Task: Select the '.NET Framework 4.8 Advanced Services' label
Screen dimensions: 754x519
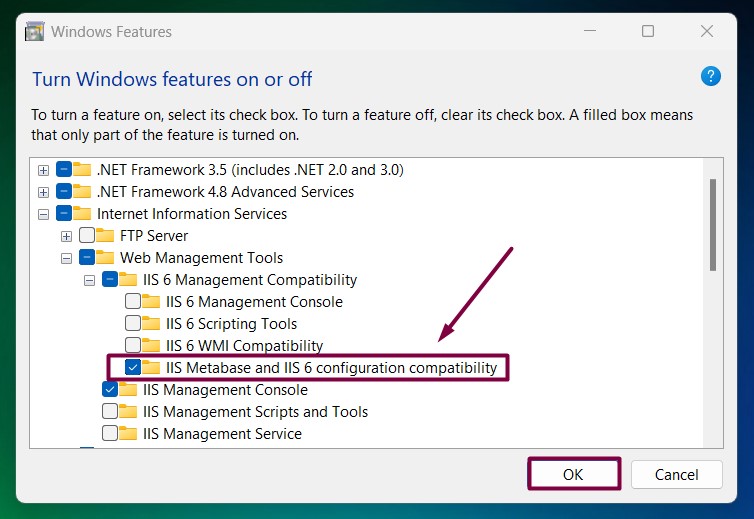Action: pos(225,192)
